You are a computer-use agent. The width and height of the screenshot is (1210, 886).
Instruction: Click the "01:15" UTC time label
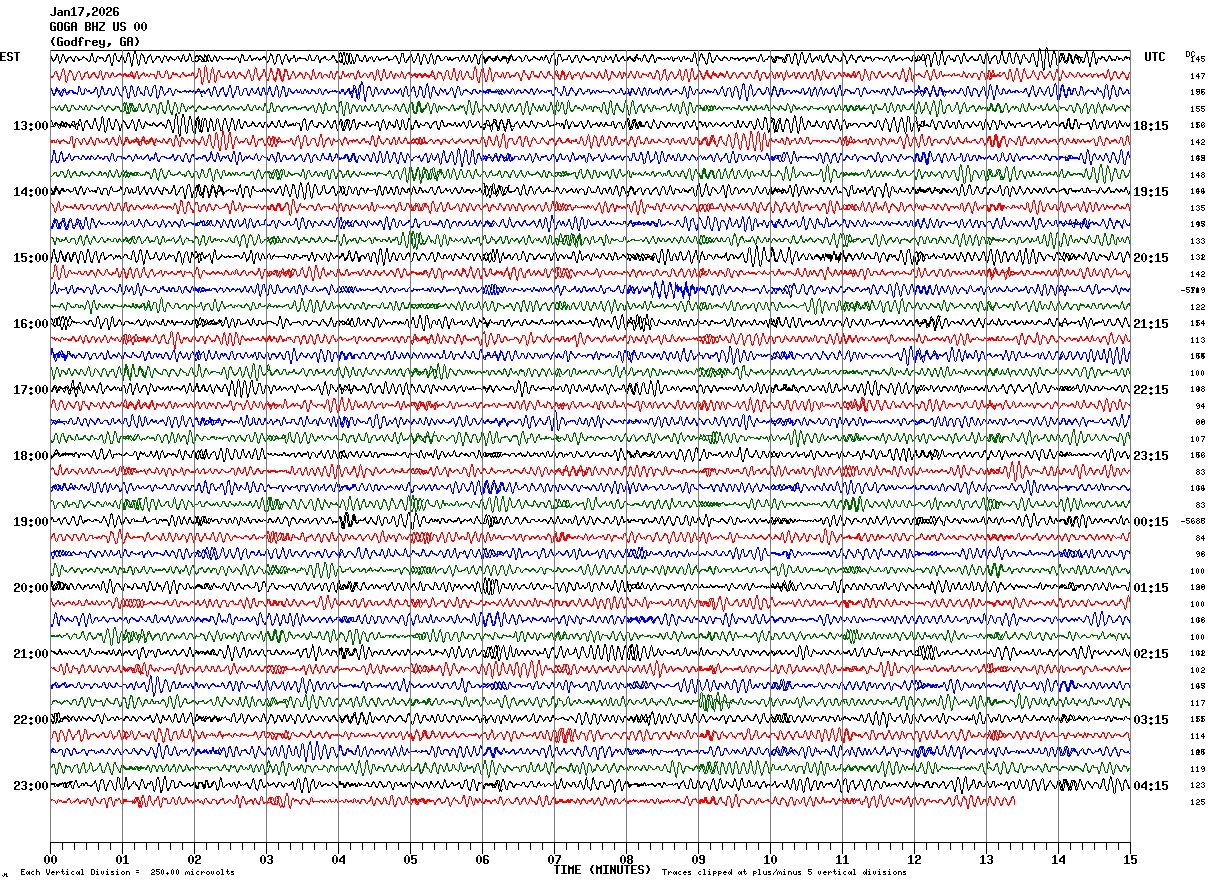coord(1151,588)
